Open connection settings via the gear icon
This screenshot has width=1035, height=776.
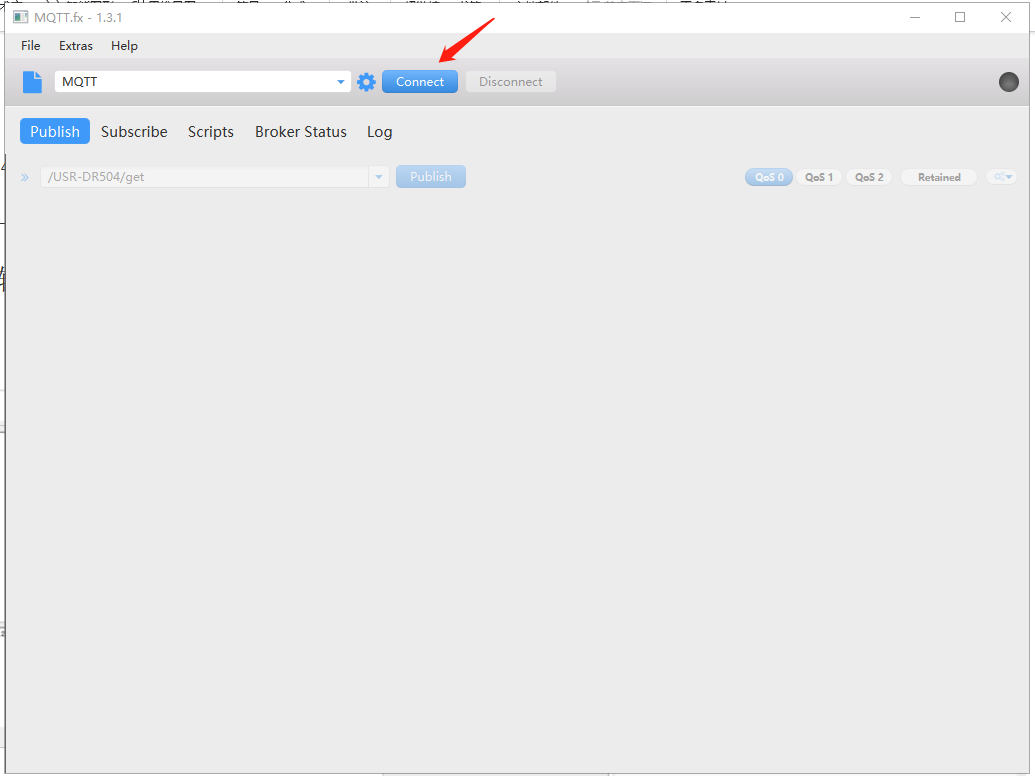(x=367, y=82)
